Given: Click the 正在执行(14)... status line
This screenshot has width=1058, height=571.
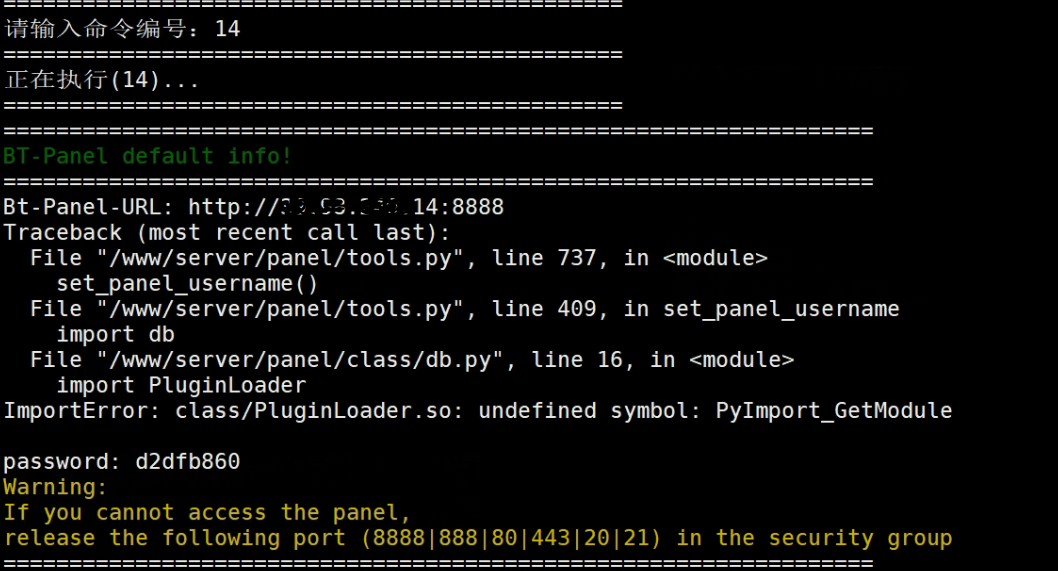Looking at the screenshot, I should coord(102,80).
